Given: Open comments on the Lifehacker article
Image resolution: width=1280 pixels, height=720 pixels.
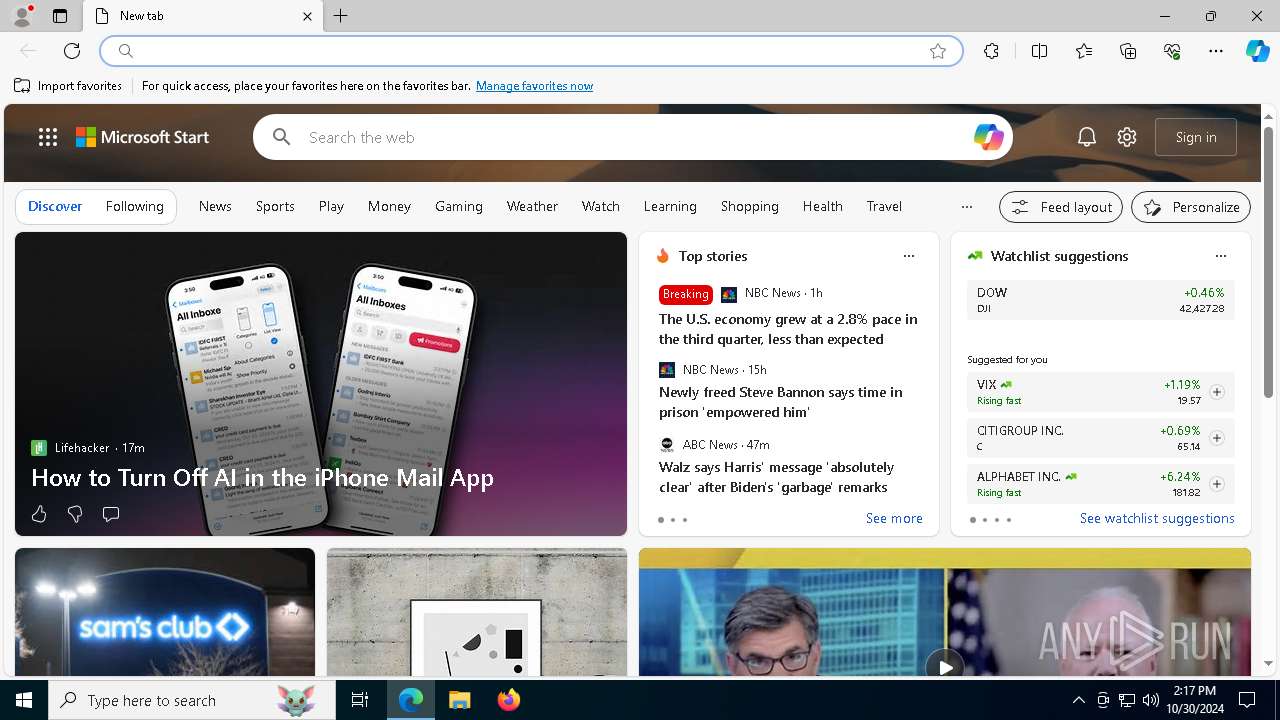Looking at the screenshot, I should tap(111, 514).
